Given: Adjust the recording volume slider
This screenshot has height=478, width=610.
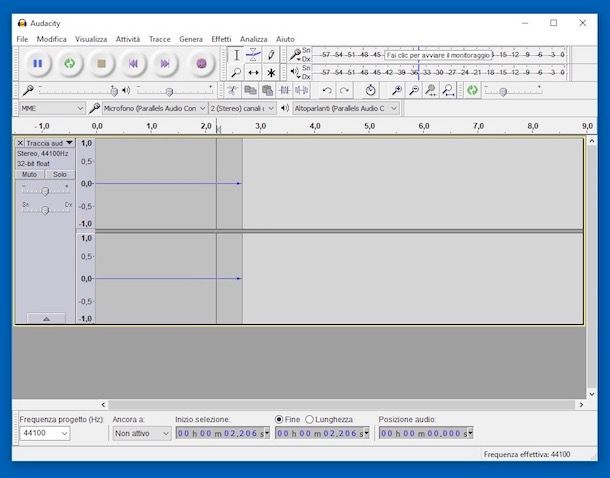Looking at the screenshot, I should (114, 91).
